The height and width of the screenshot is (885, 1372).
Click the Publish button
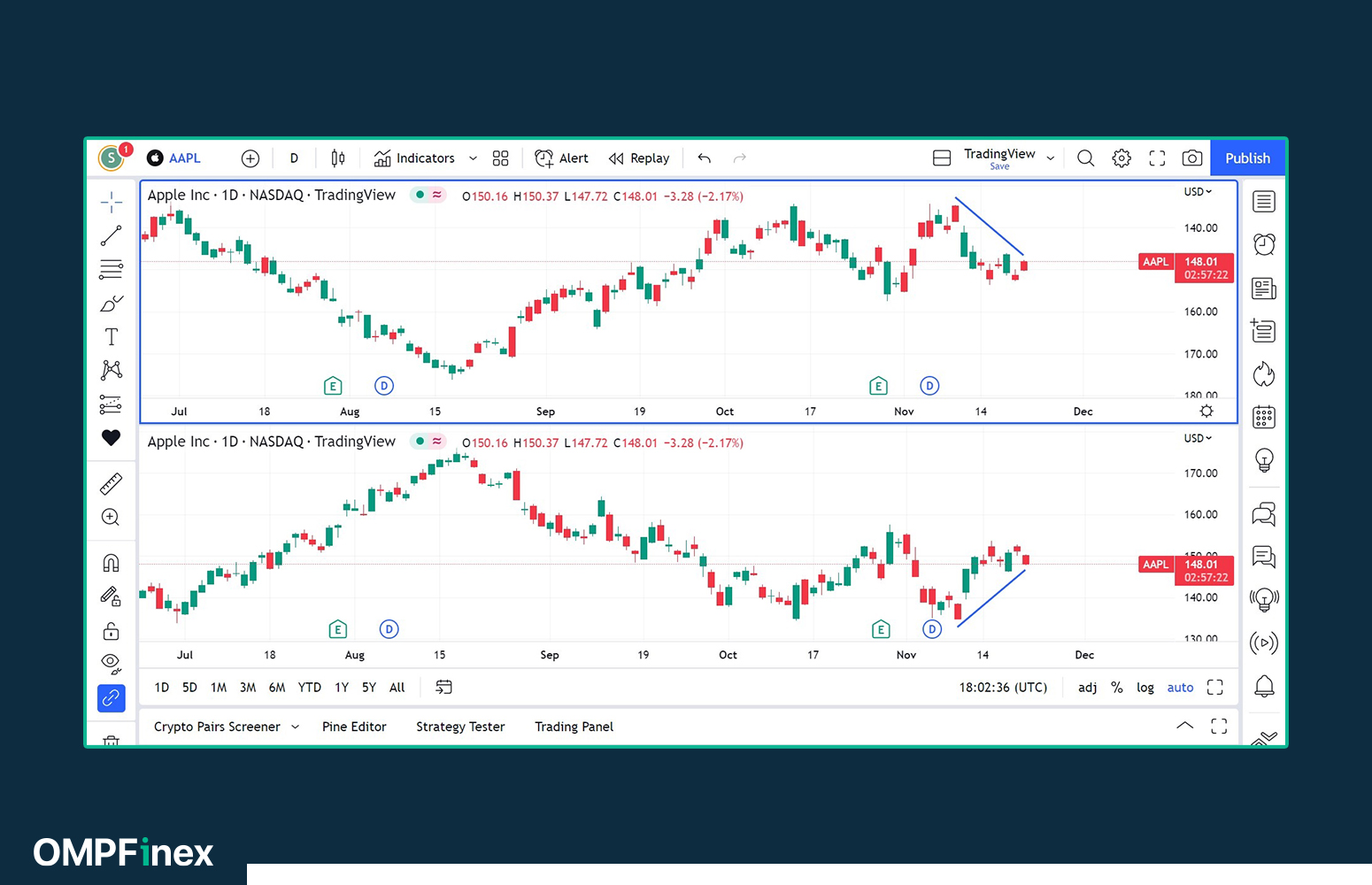[1247, 158]
